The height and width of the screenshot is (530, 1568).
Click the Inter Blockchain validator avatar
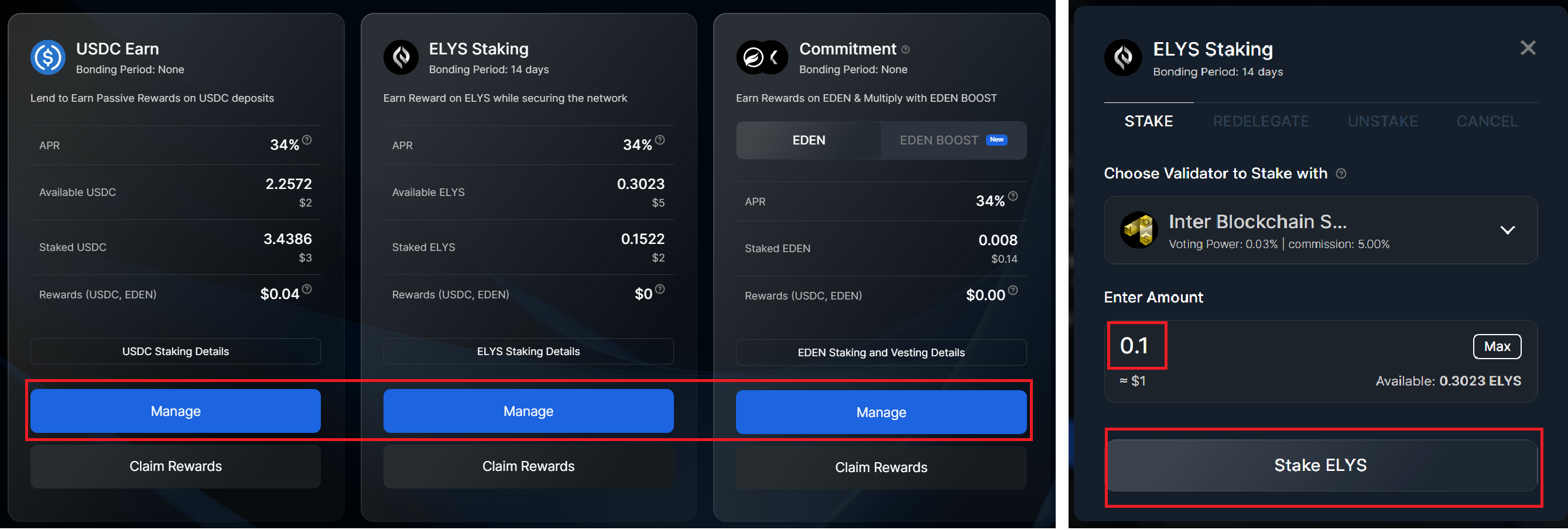tap(1138, 230)
